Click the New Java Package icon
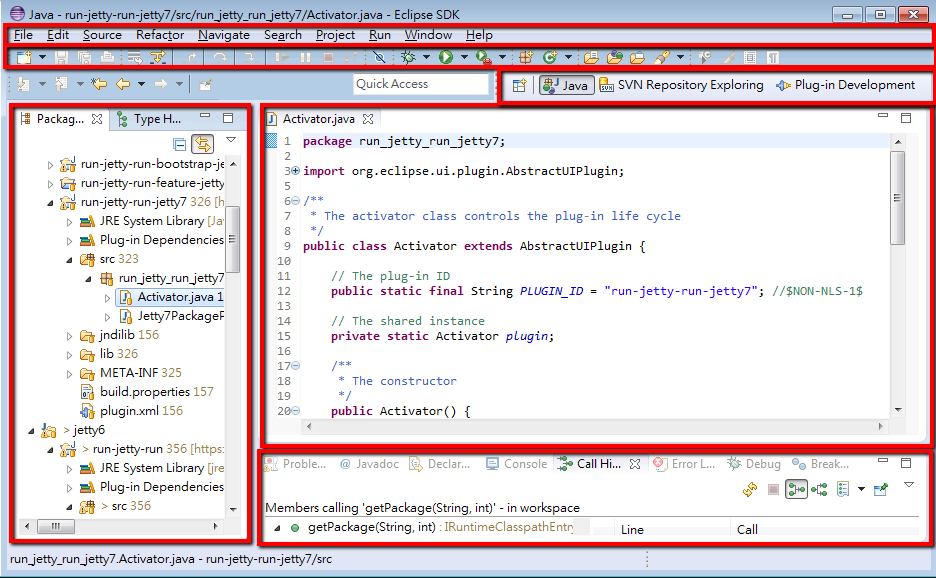 point(526,57)
